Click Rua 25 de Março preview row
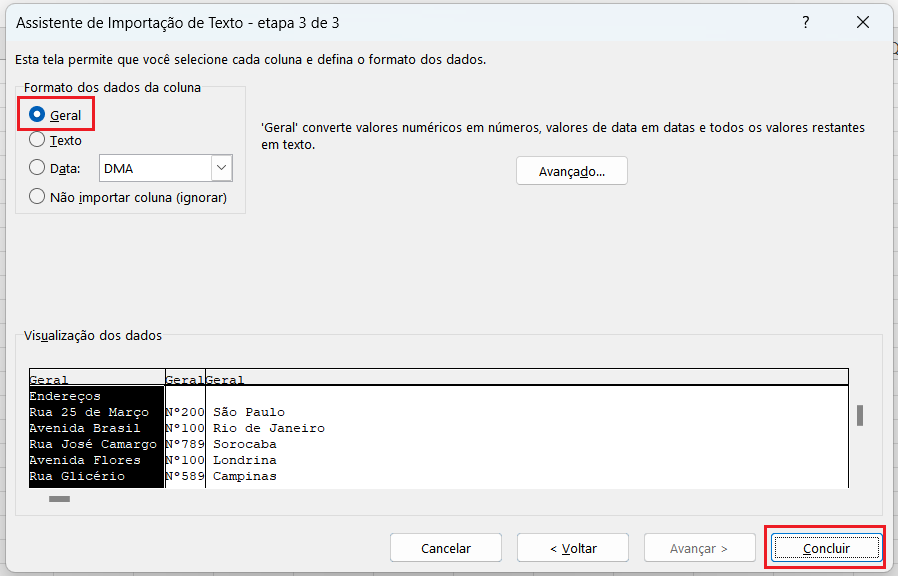The width and height of the screenshot is (898, 576). (89, 412)
